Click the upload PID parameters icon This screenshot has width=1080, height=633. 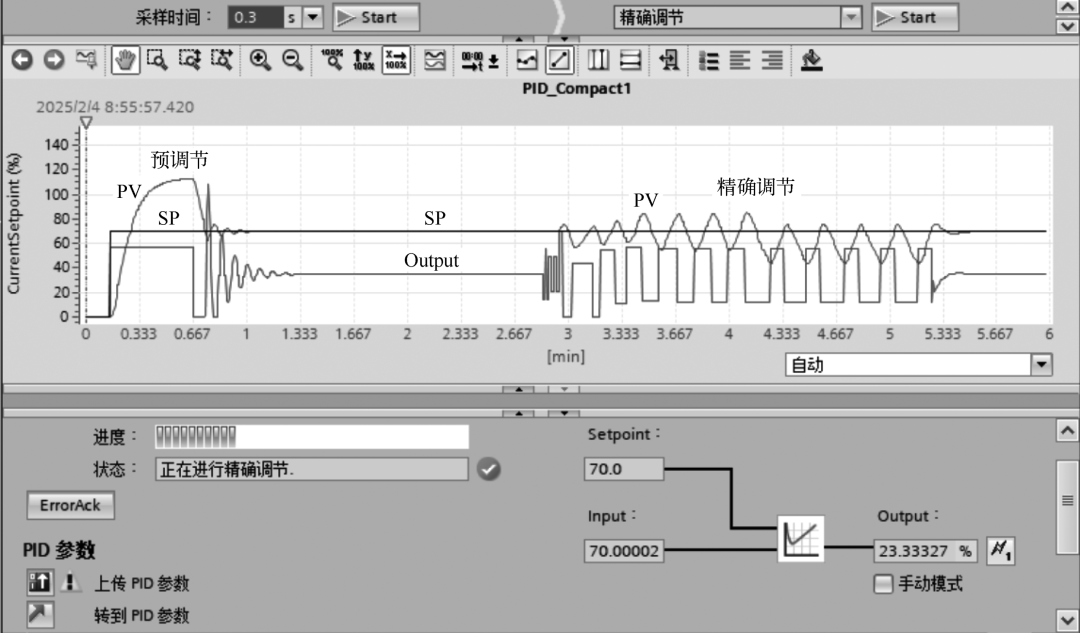tap(39, 583)
